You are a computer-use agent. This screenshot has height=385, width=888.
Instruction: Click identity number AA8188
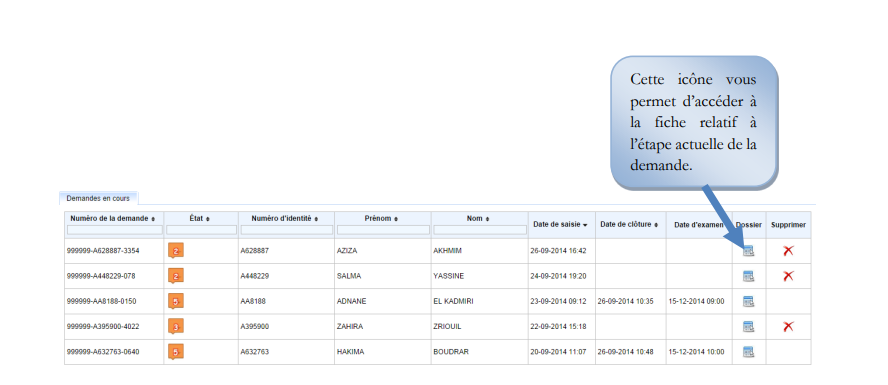[x=253, y=301]
